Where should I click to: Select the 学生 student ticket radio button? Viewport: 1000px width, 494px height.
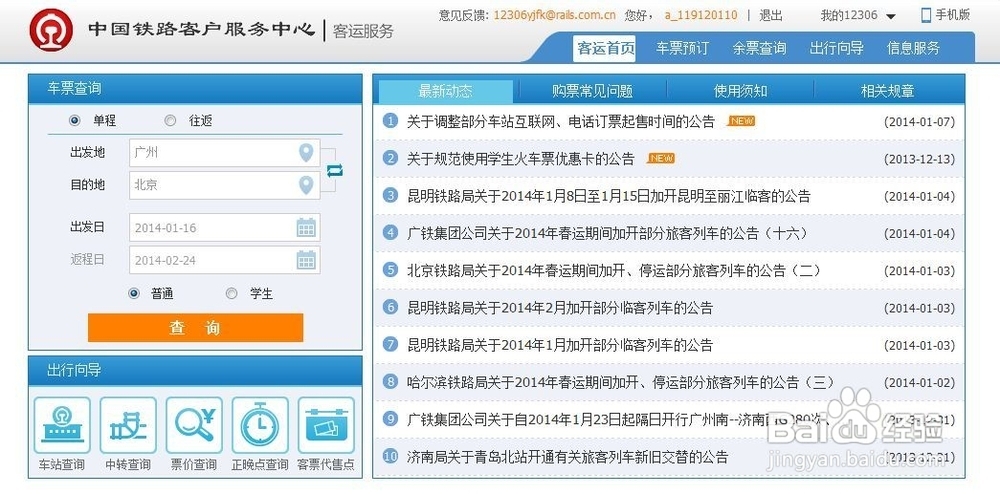point(232,294)
